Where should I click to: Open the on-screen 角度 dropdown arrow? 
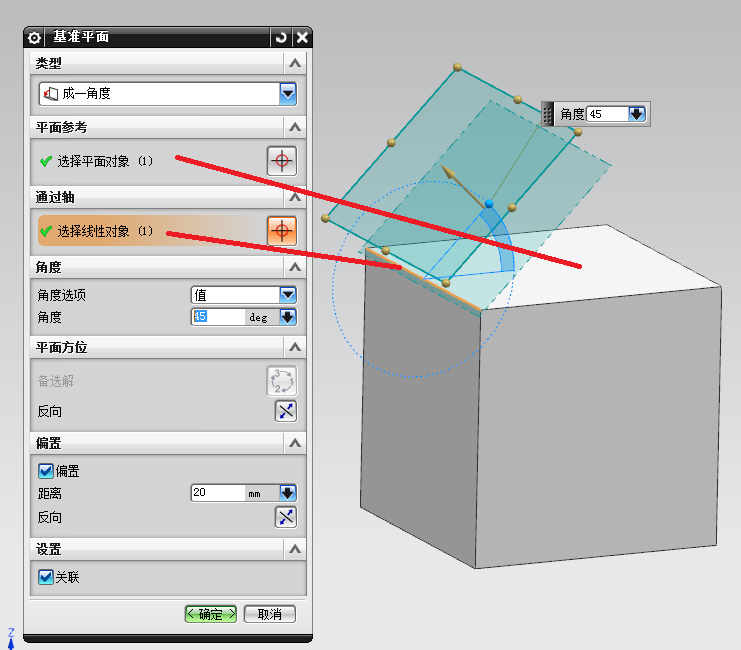tap(637, 114)
